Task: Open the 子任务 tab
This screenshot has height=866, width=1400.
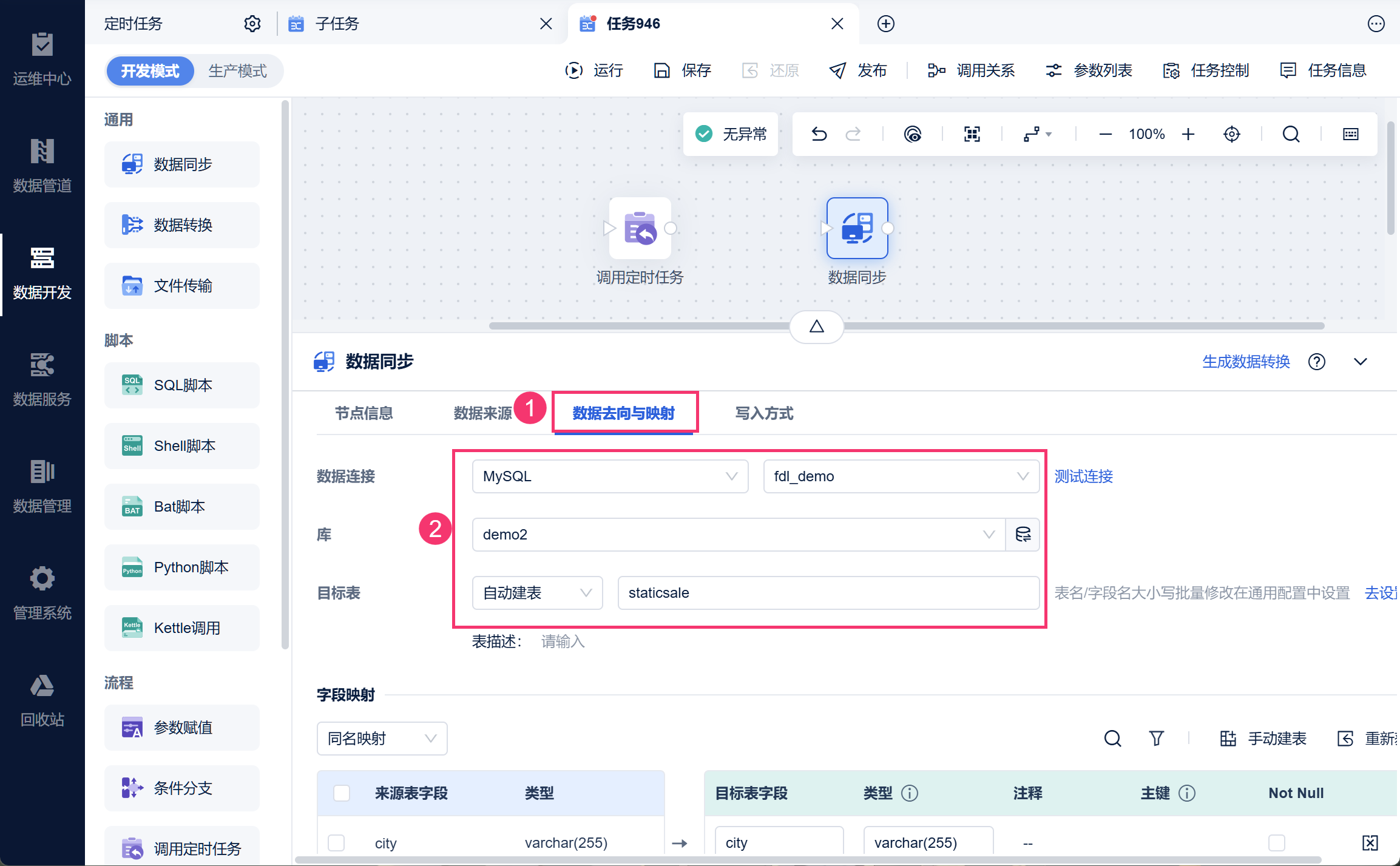Action: pyautogui.click(x=337, y=24)
